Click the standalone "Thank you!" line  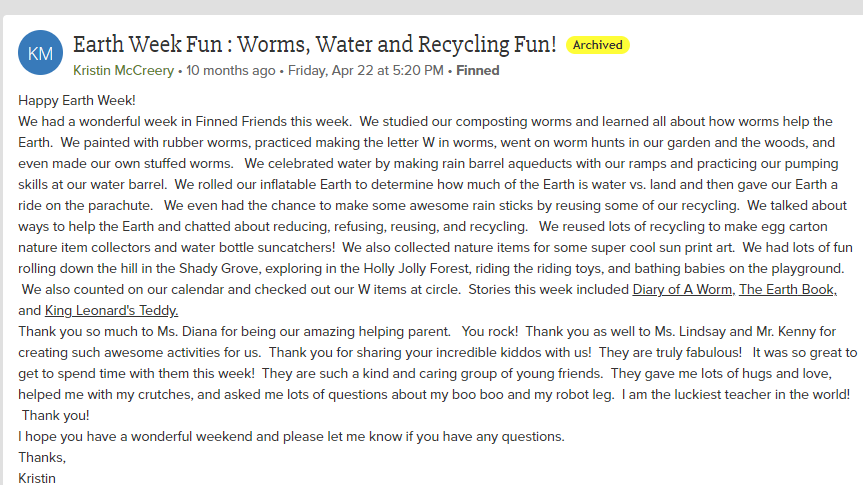click(x=55, y=415)
